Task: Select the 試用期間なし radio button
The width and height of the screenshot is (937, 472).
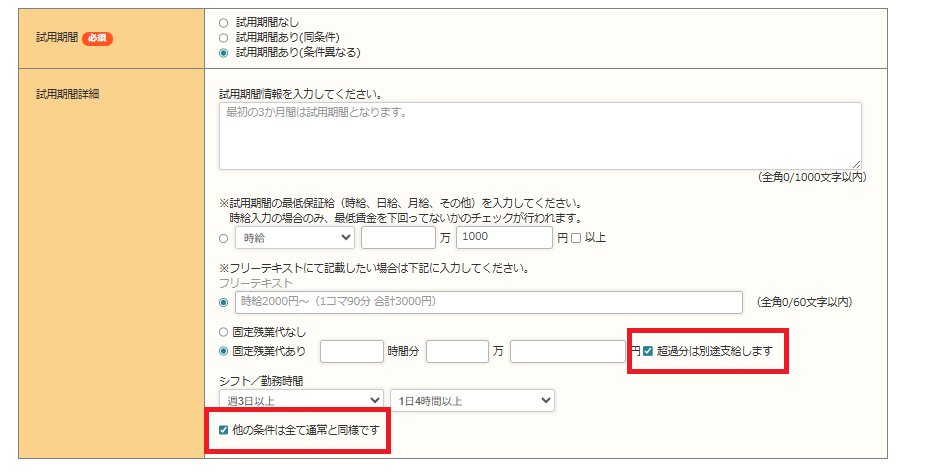Action: (223, 22)
